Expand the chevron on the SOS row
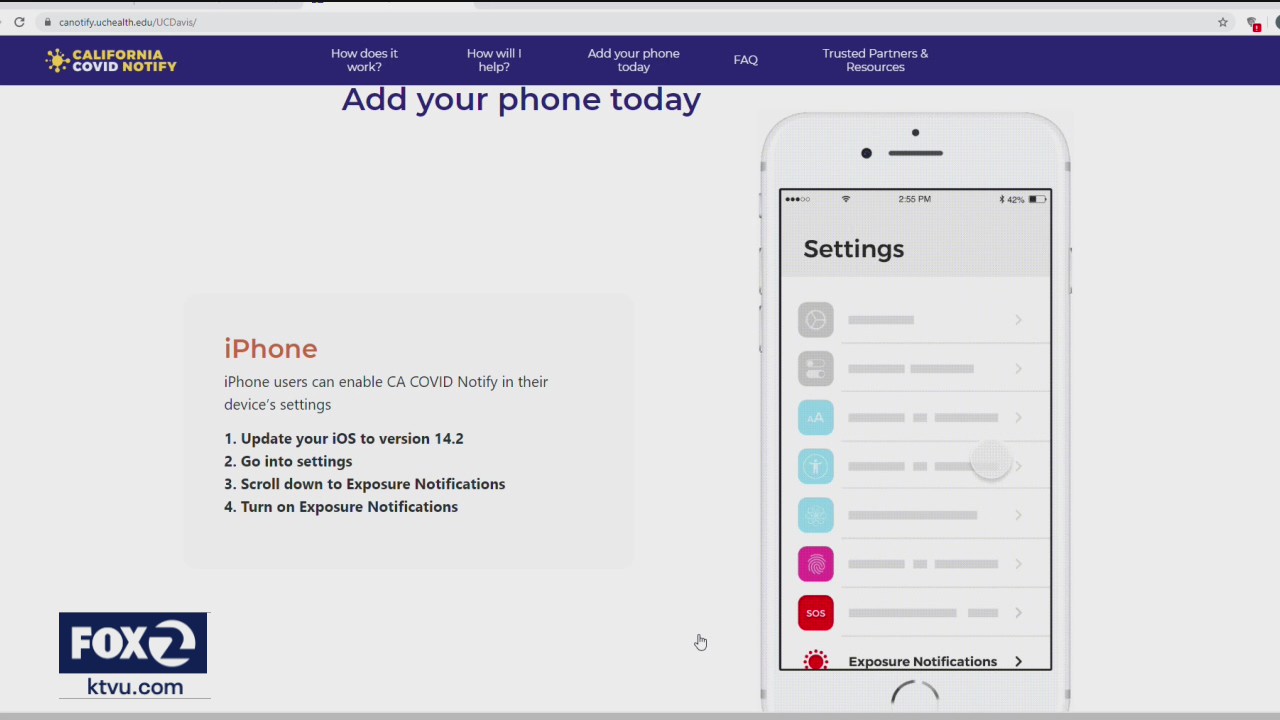 point(1018,613)
